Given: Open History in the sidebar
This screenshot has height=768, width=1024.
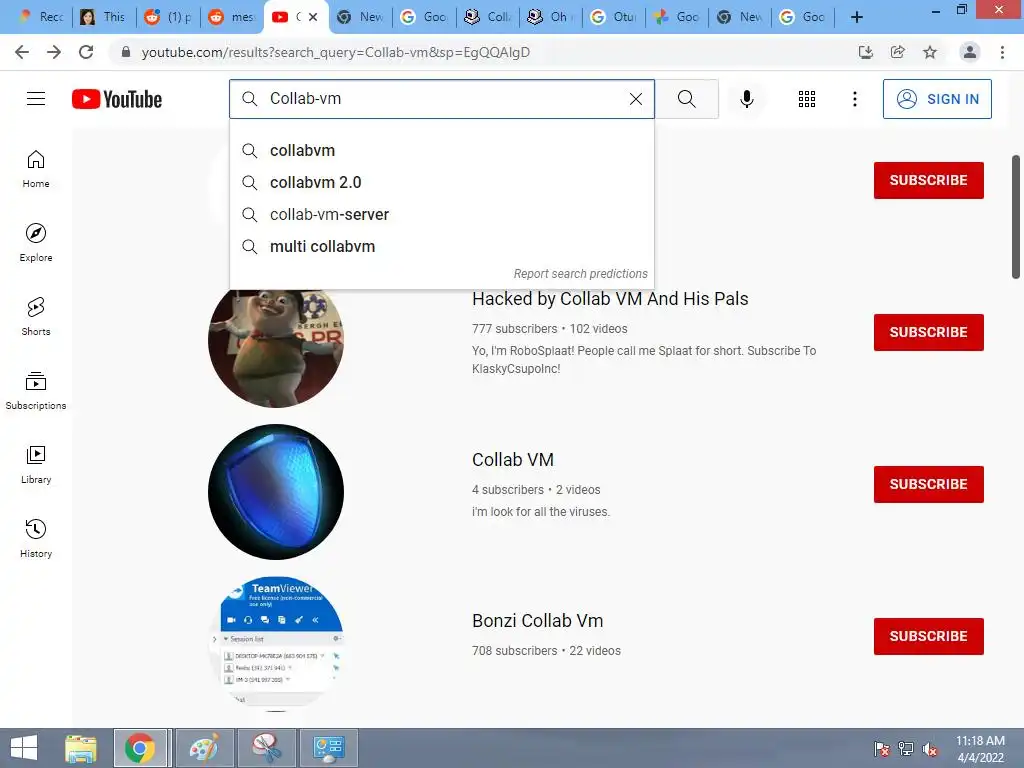Looking at the screenshot, I should coord(36,539).
